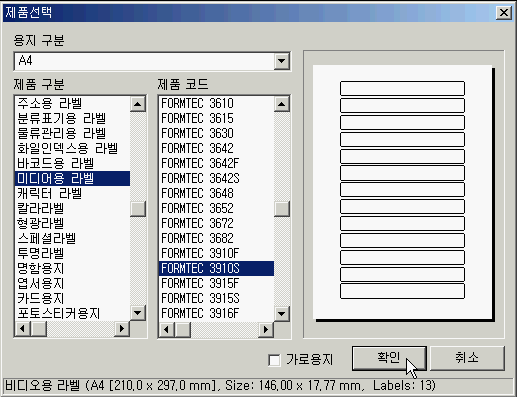Select 화일인덱스용 라벨 category
The width and height of the screenshot is (517, 397).
coord(72,148)
